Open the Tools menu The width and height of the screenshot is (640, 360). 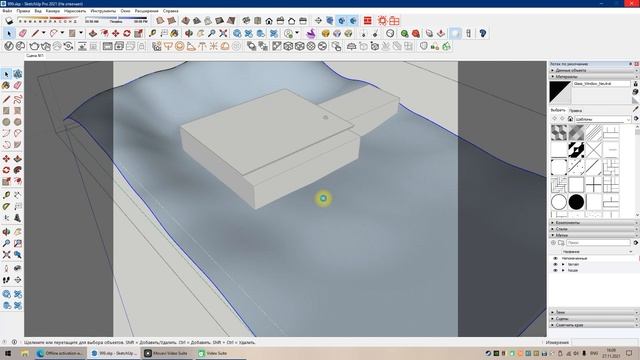103,11
